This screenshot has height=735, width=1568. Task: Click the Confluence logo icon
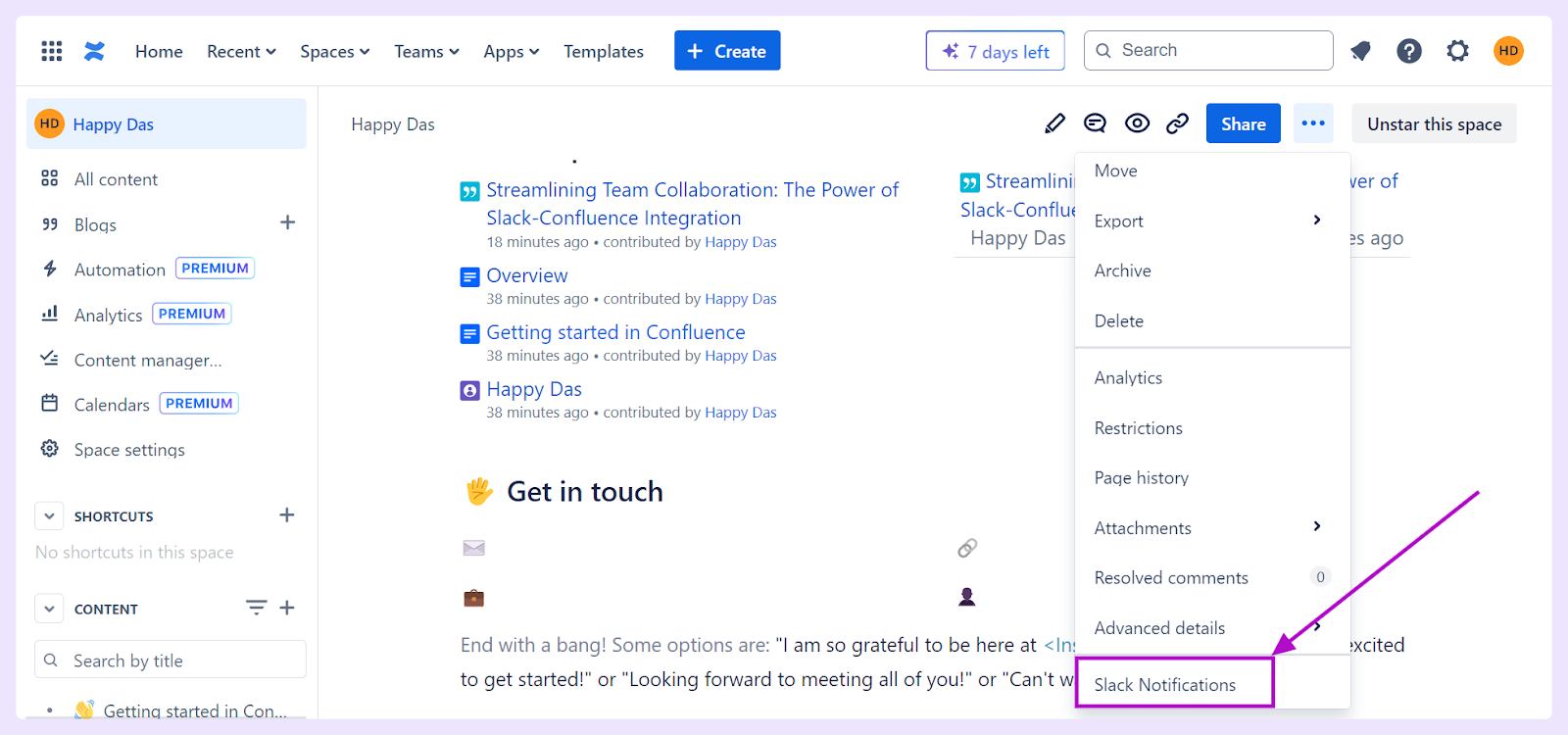pyautogui.click(x=94, y=51)
